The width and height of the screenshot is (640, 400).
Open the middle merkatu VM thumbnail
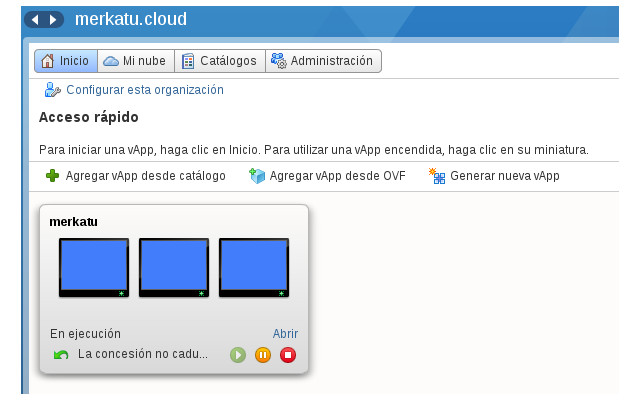pos(174,267)
